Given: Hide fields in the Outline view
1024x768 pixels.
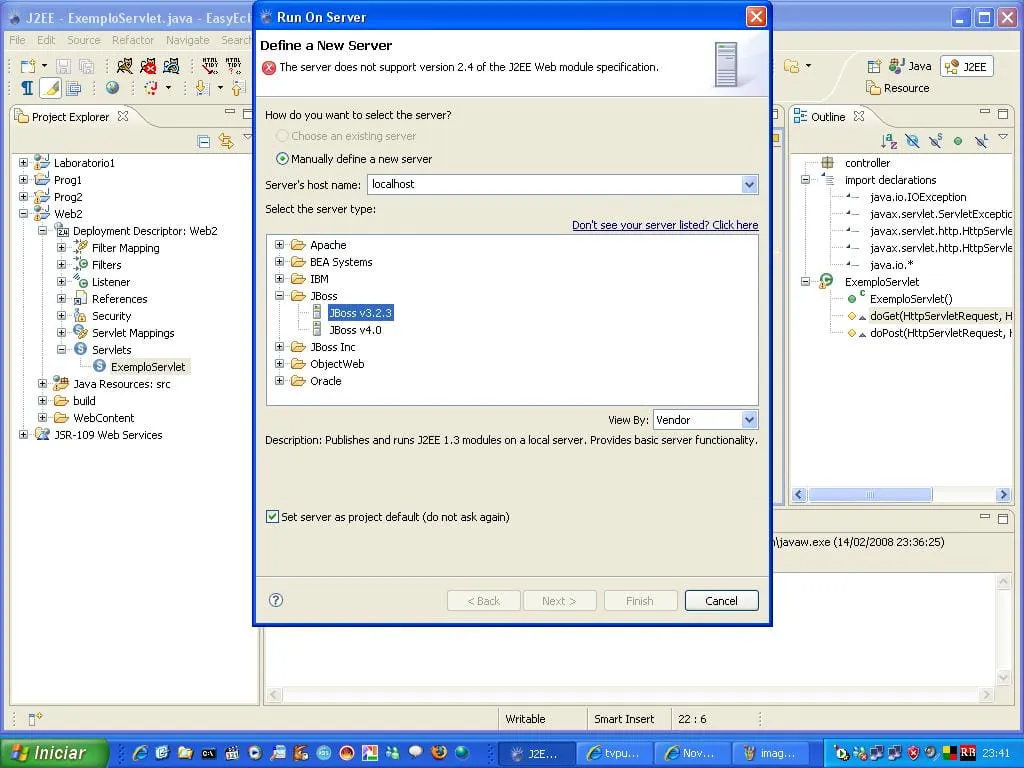Looking at the screenshot, I should coord(912,142).
